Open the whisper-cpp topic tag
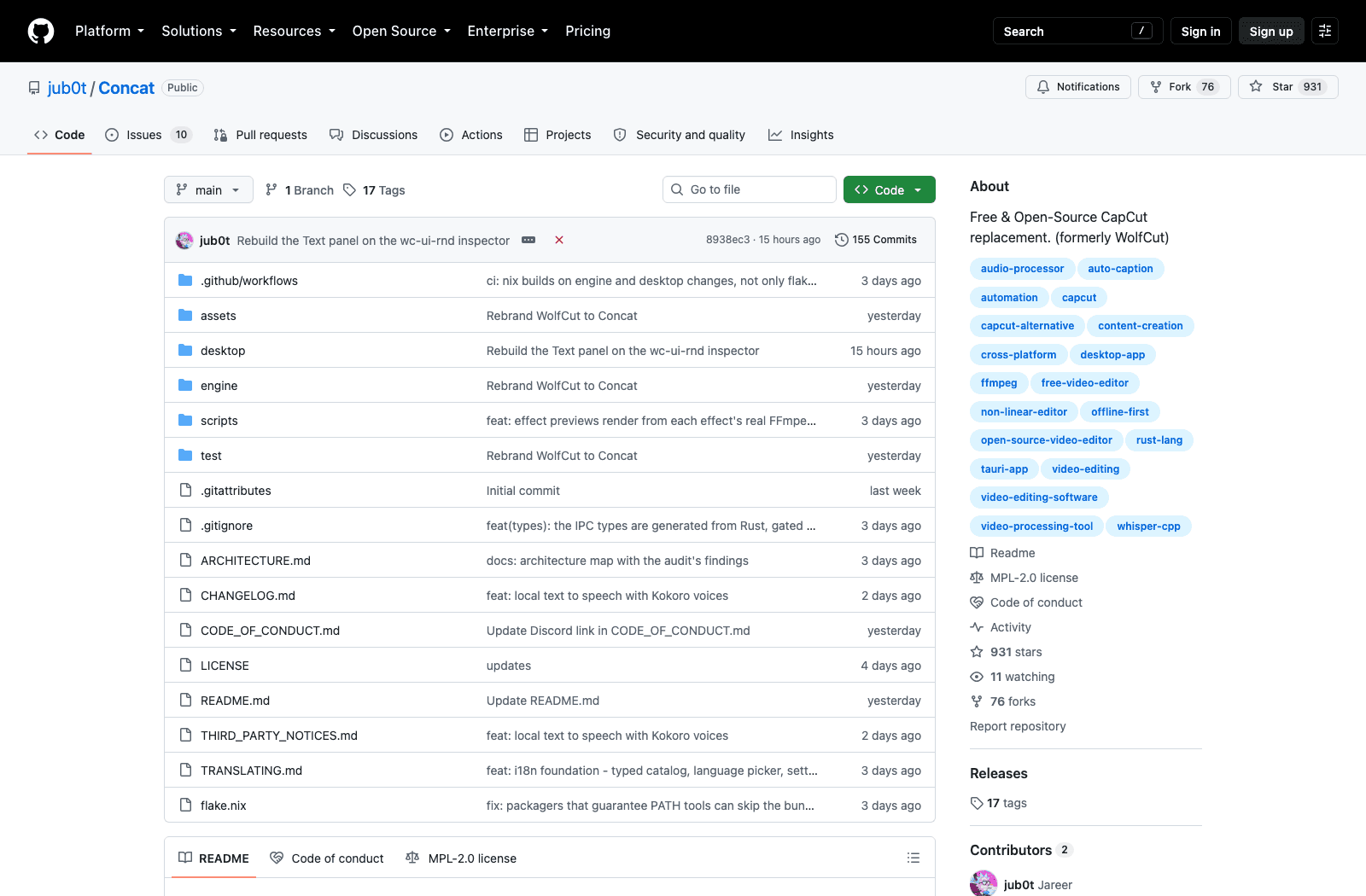This screenshot has width=1366, height=896. coord(1148,527)
